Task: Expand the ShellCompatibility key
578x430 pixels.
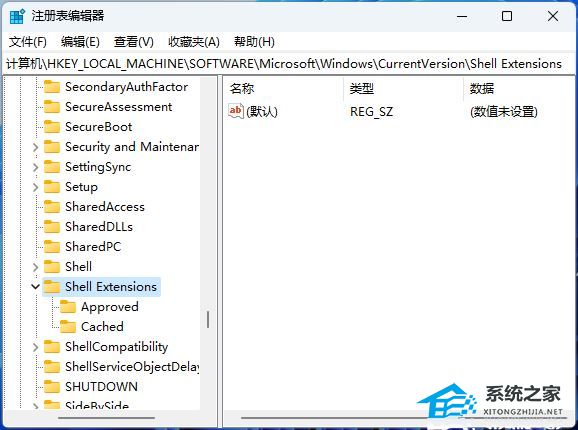Action: click(35, 347)
